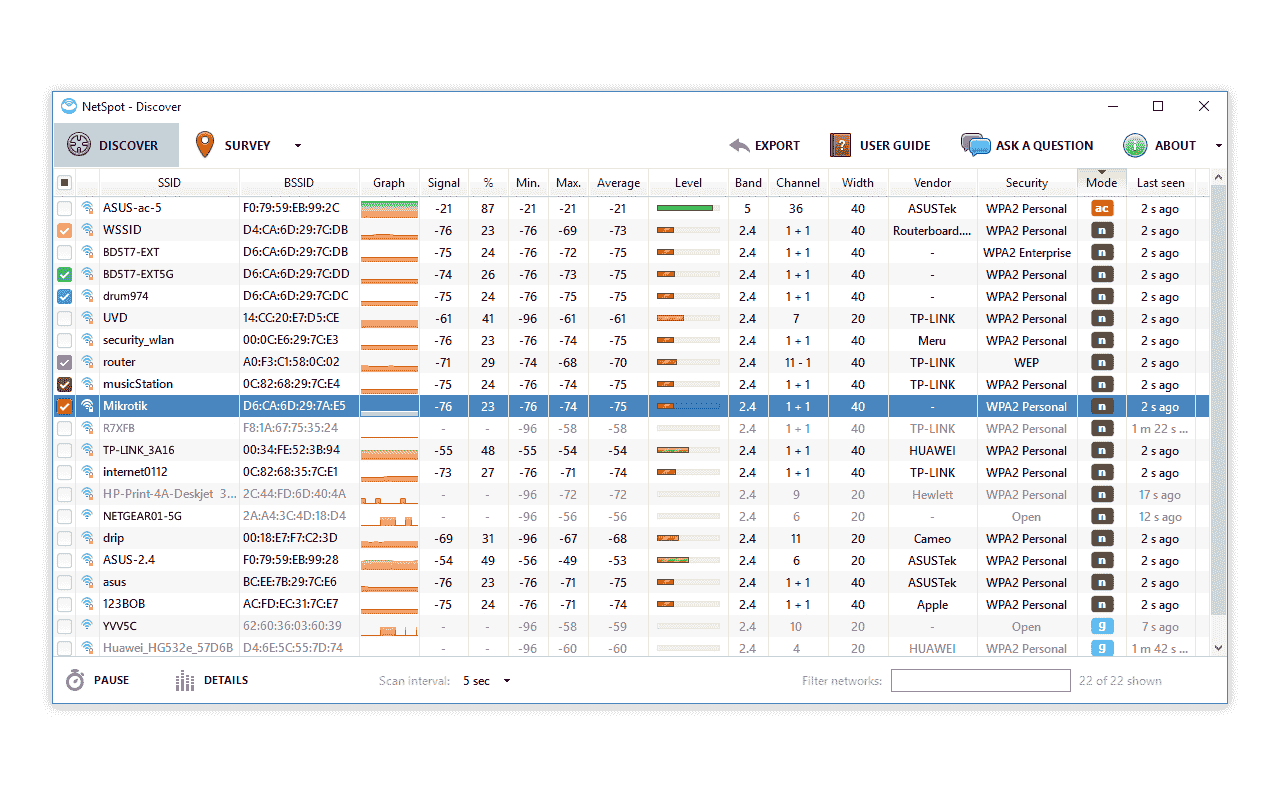The width and height of the screenshot is (1280, 800).
Task: Click the WEP security cell
Action: tap(1026, 362)
